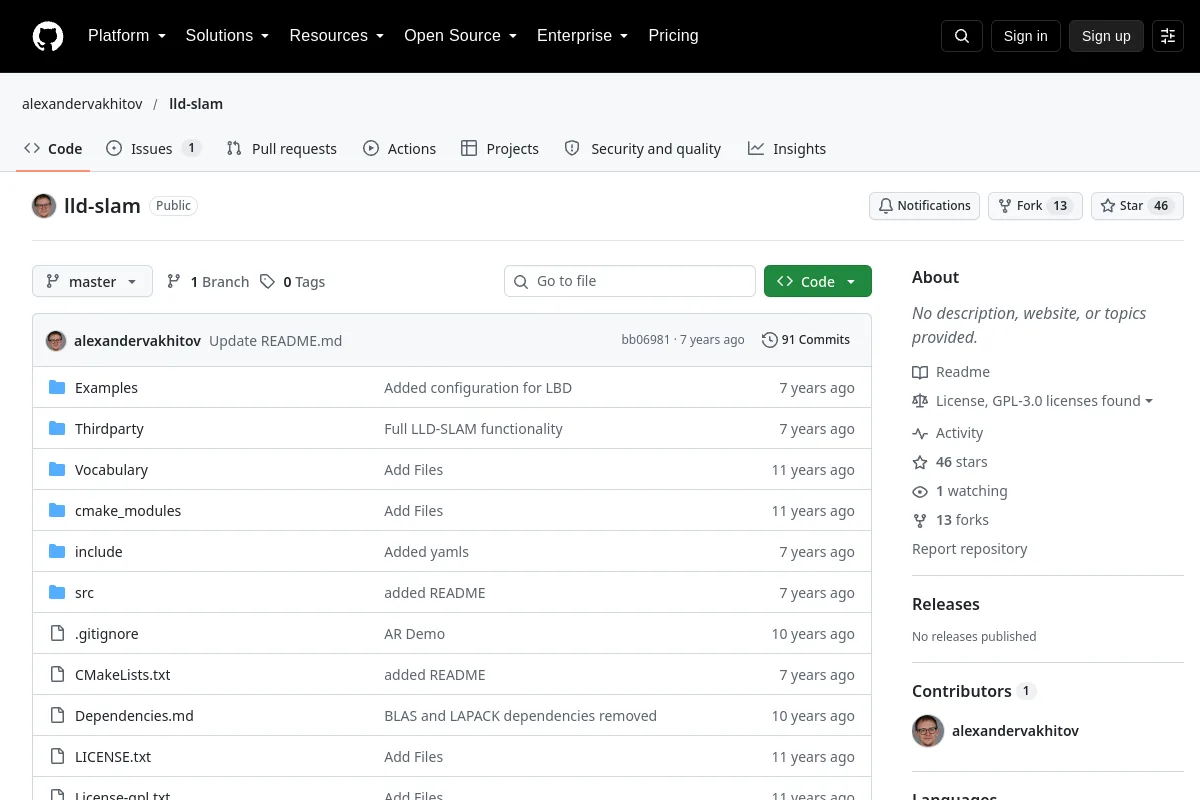
Task: Switch to the Pull requests tab
Action: click(x=282, y=149)
